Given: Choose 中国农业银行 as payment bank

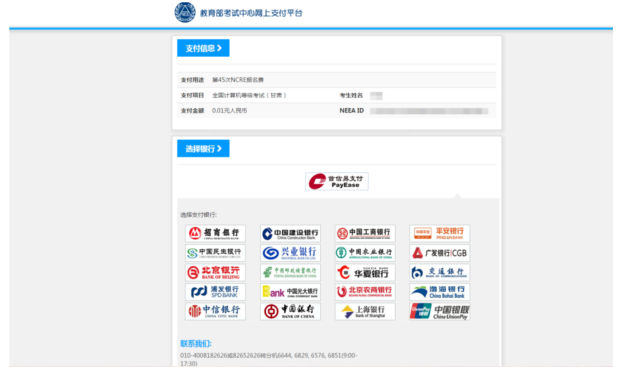Looking at the screenshot, I should pyautogui.click(x=365, y=253).
